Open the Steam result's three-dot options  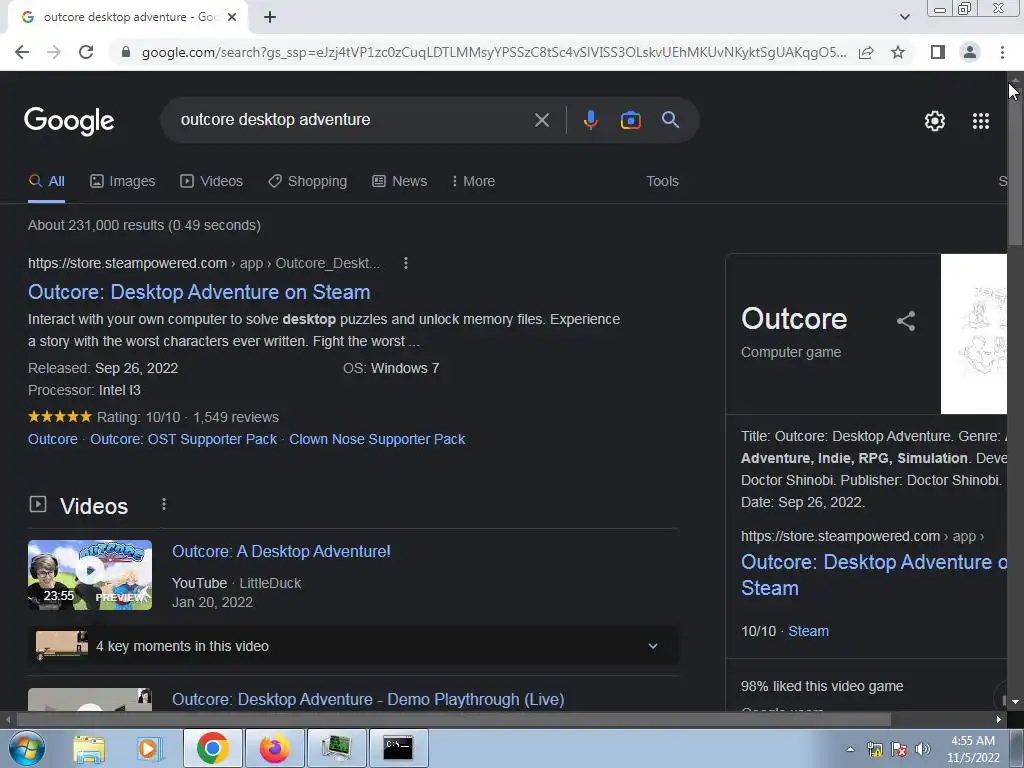[406, 263]
